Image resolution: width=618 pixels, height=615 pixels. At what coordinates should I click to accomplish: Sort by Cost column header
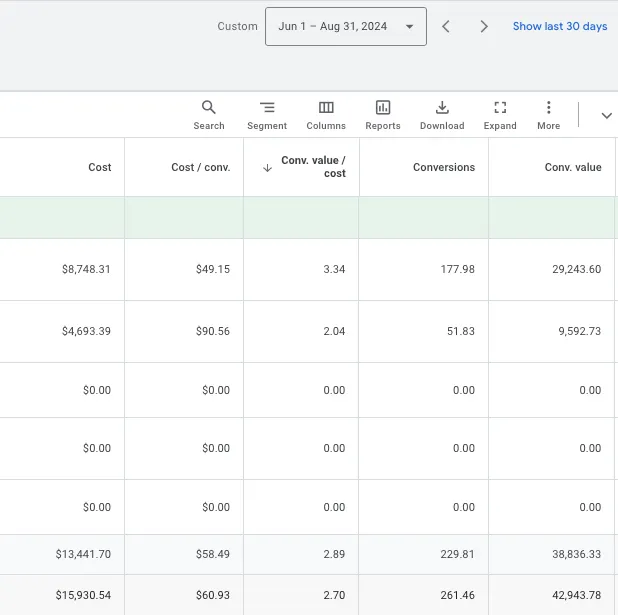tap(99, 167)
